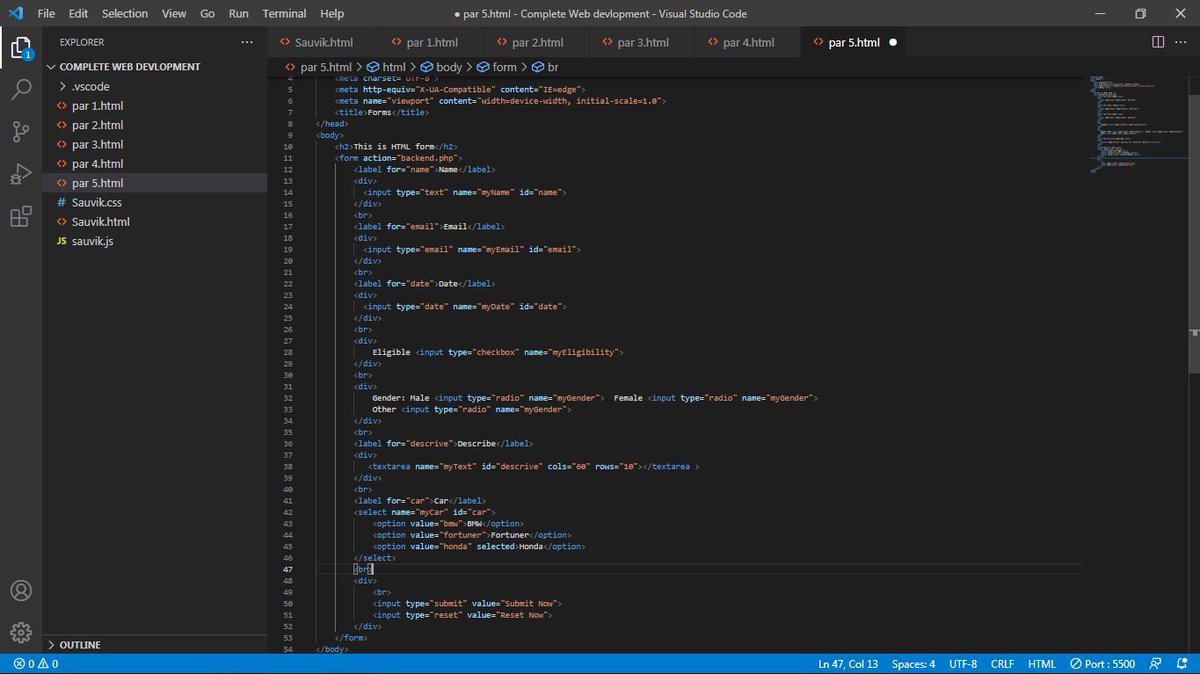
Task: Open the Accounts menu icon
Action: (x=21, y=591)
